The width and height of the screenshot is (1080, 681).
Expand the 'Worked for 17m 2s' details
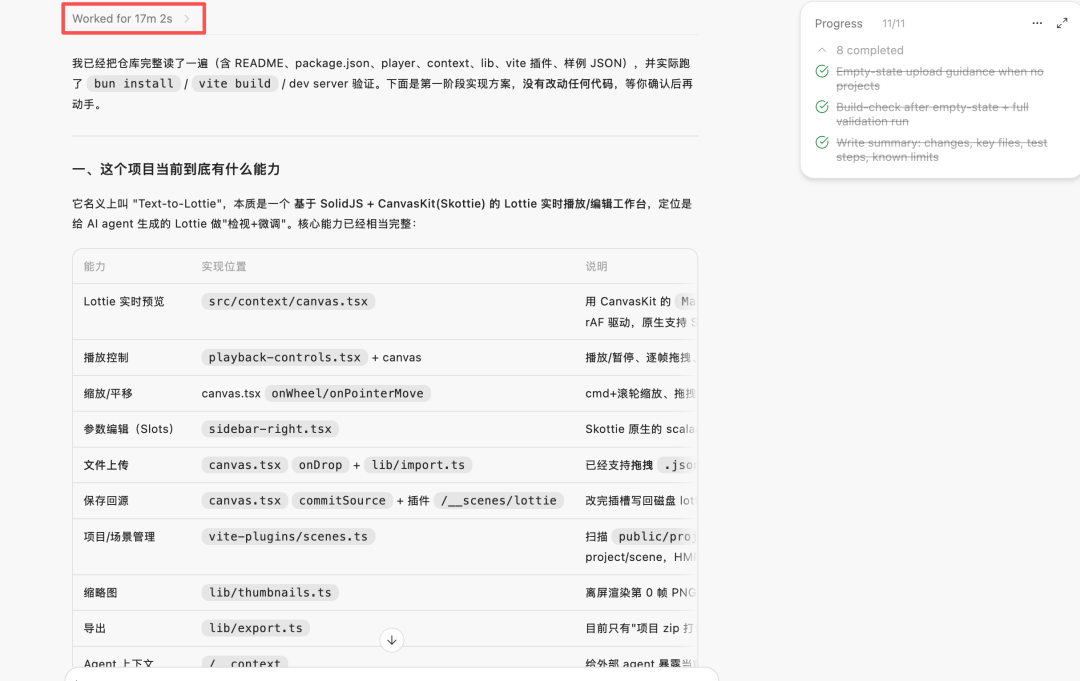point(131,19)
